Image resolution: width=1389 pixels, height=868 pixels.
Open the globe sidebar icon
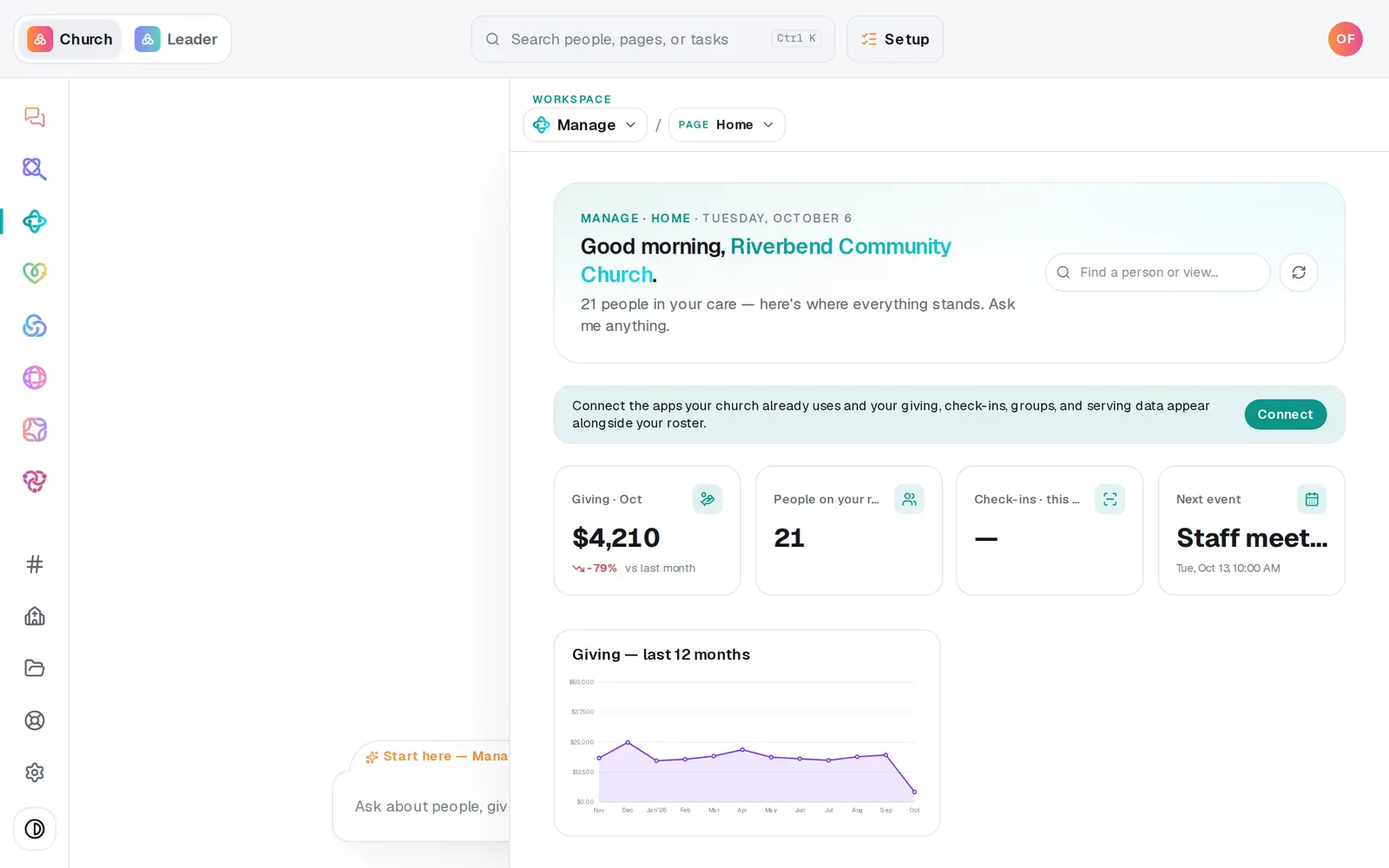[x=35, y=378]
